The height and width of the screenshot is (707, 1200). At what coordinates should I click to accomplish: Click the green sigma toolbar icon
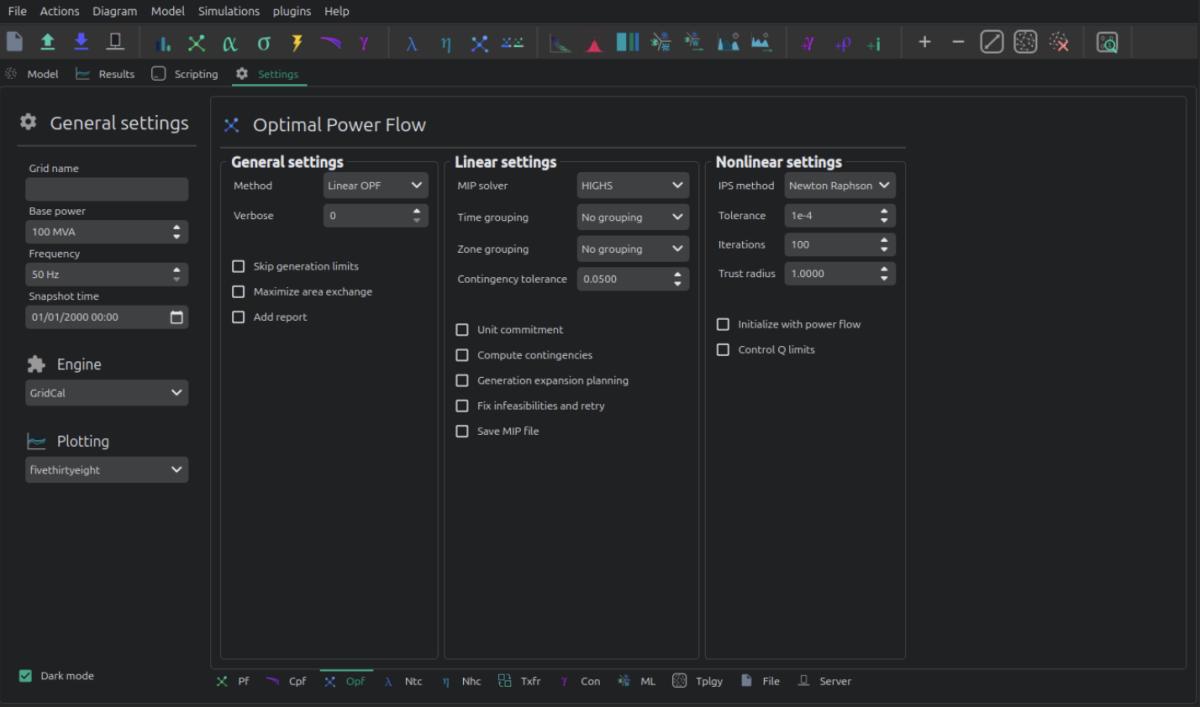264,43
